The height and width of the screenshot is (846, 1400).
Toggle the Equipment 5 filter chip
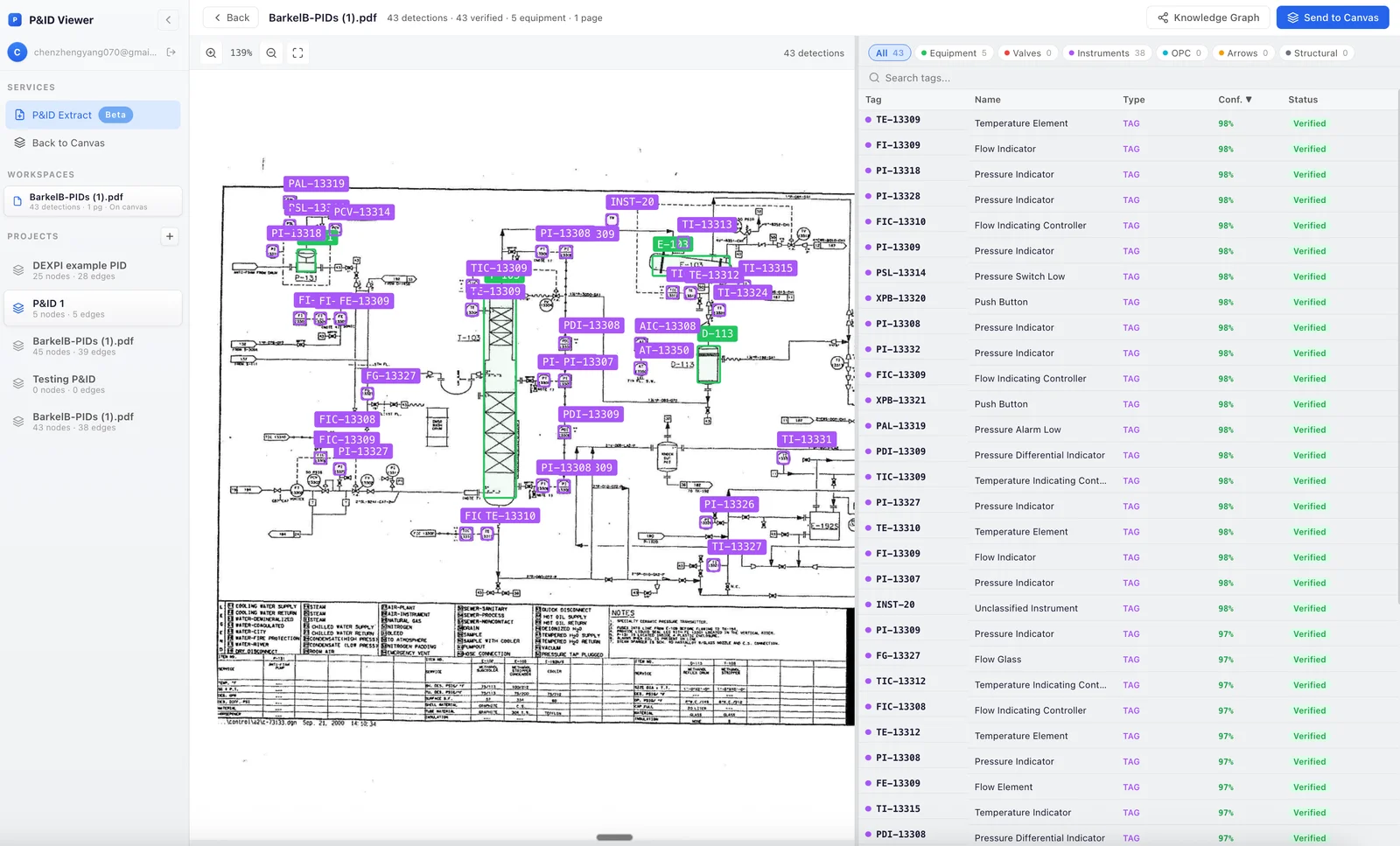point(954,52)
